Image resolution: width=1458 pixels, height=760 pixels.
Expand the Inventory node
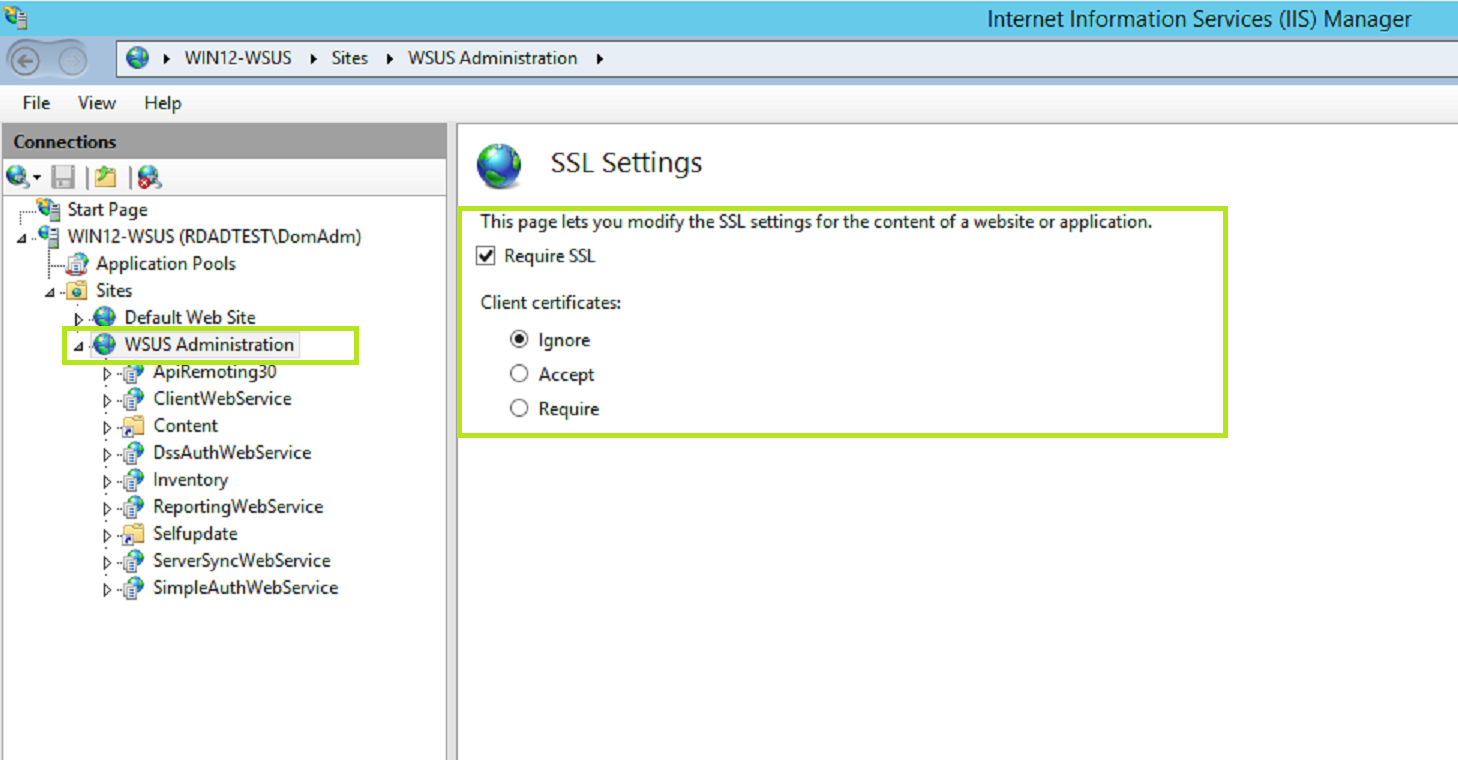[108, 480]
